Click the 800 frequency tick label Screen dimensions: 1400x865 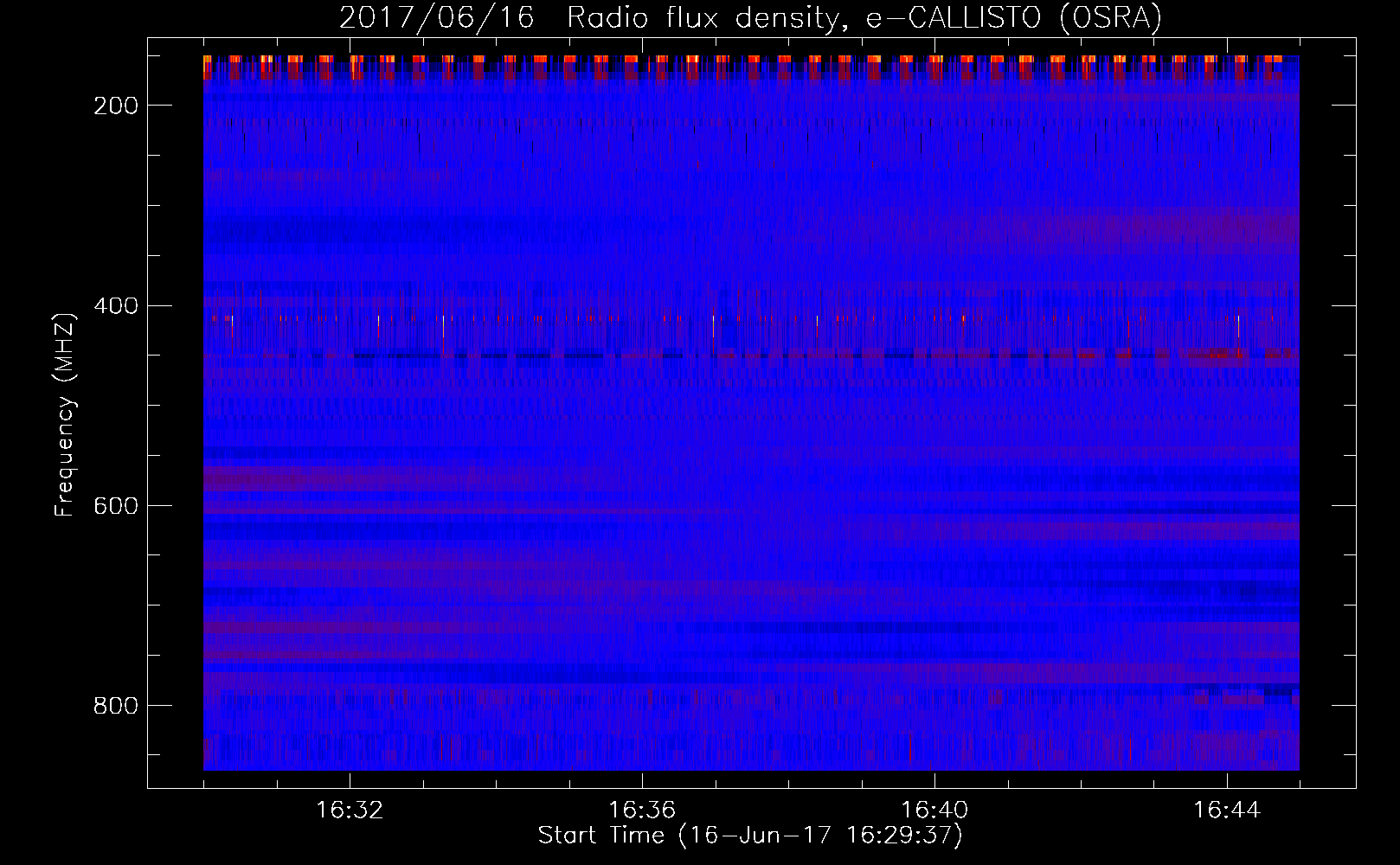click(x=116, y=706)
